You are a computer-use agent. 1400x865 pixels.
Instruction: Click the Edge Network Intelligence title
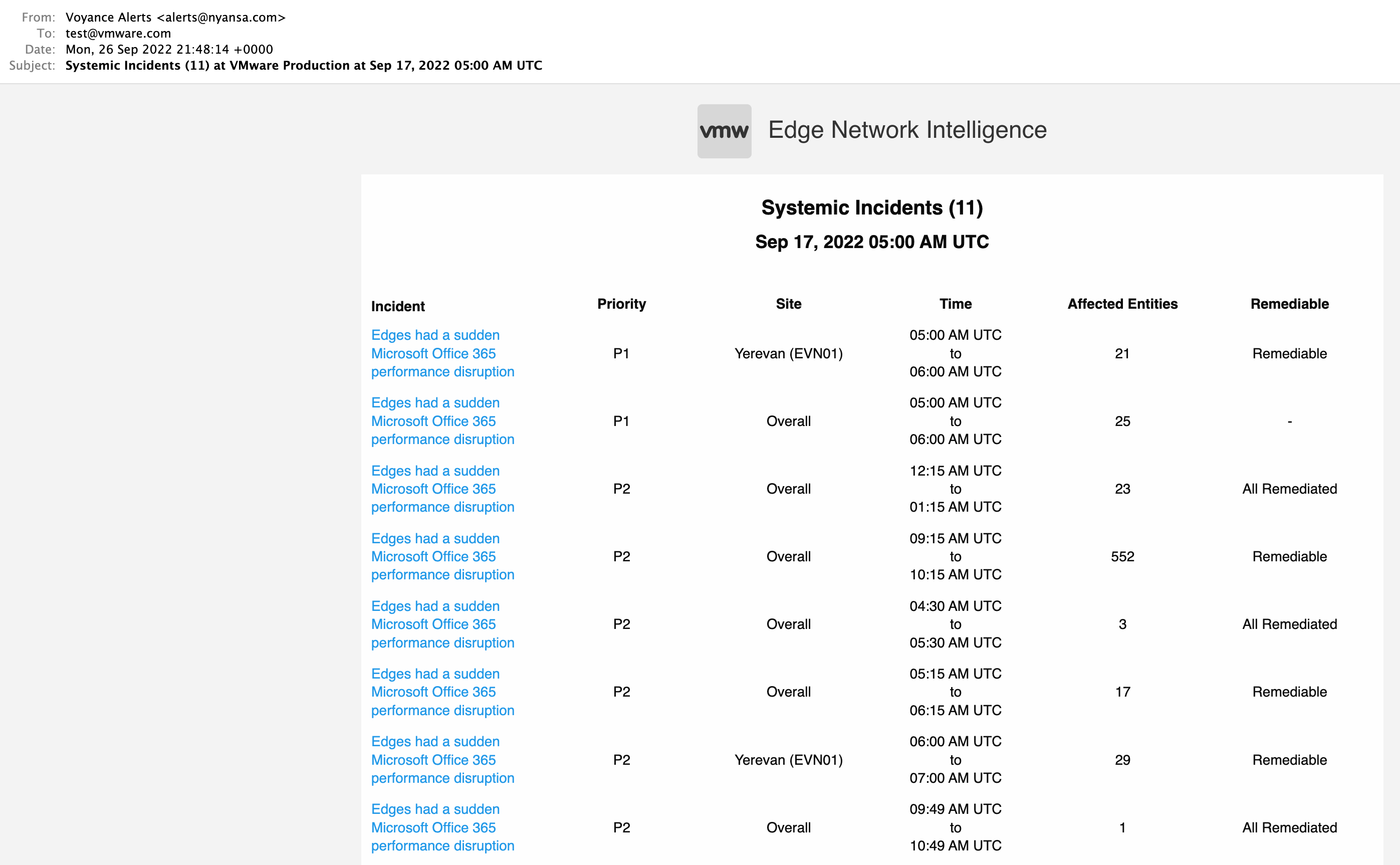click(x=907, y=130)
